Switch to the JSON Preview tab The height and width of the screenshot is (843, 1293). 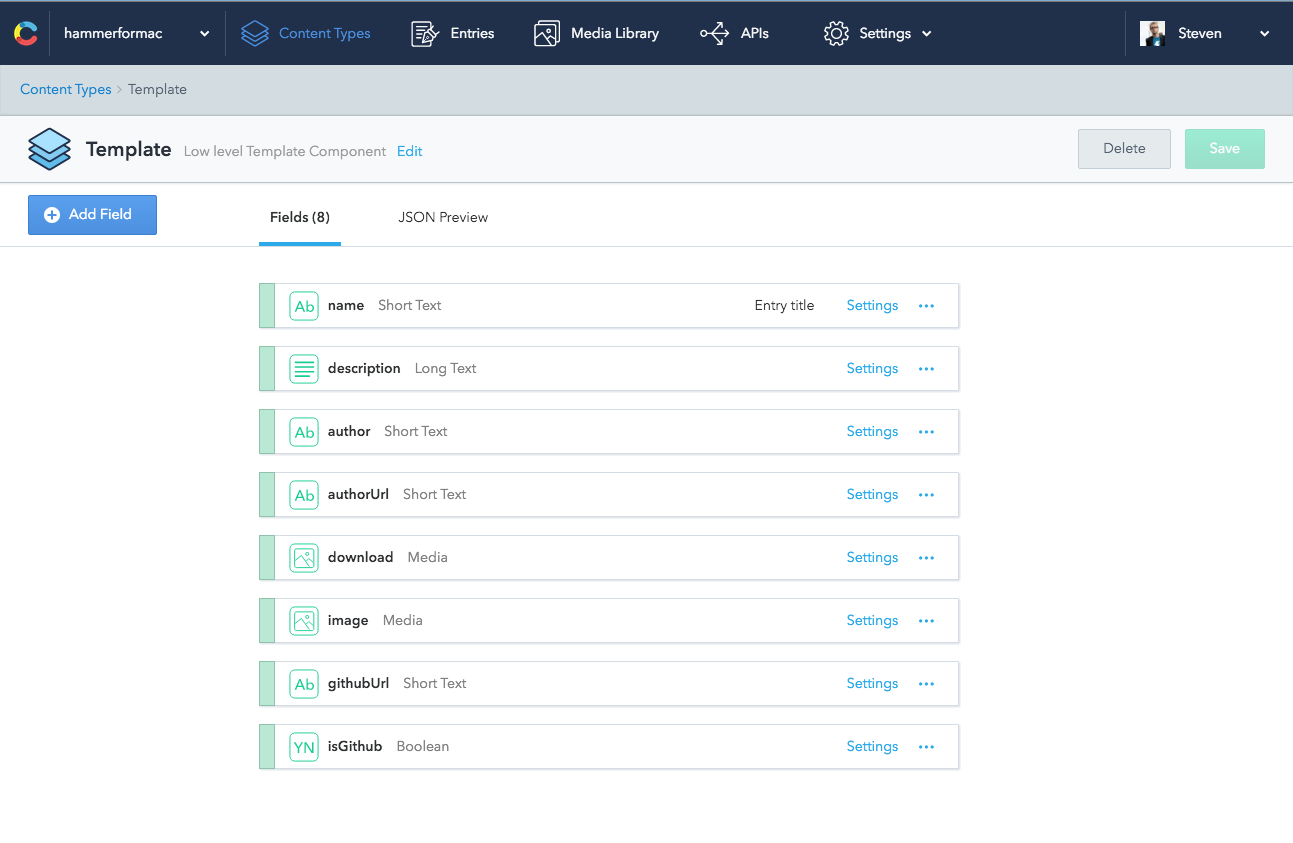[443, 217]
